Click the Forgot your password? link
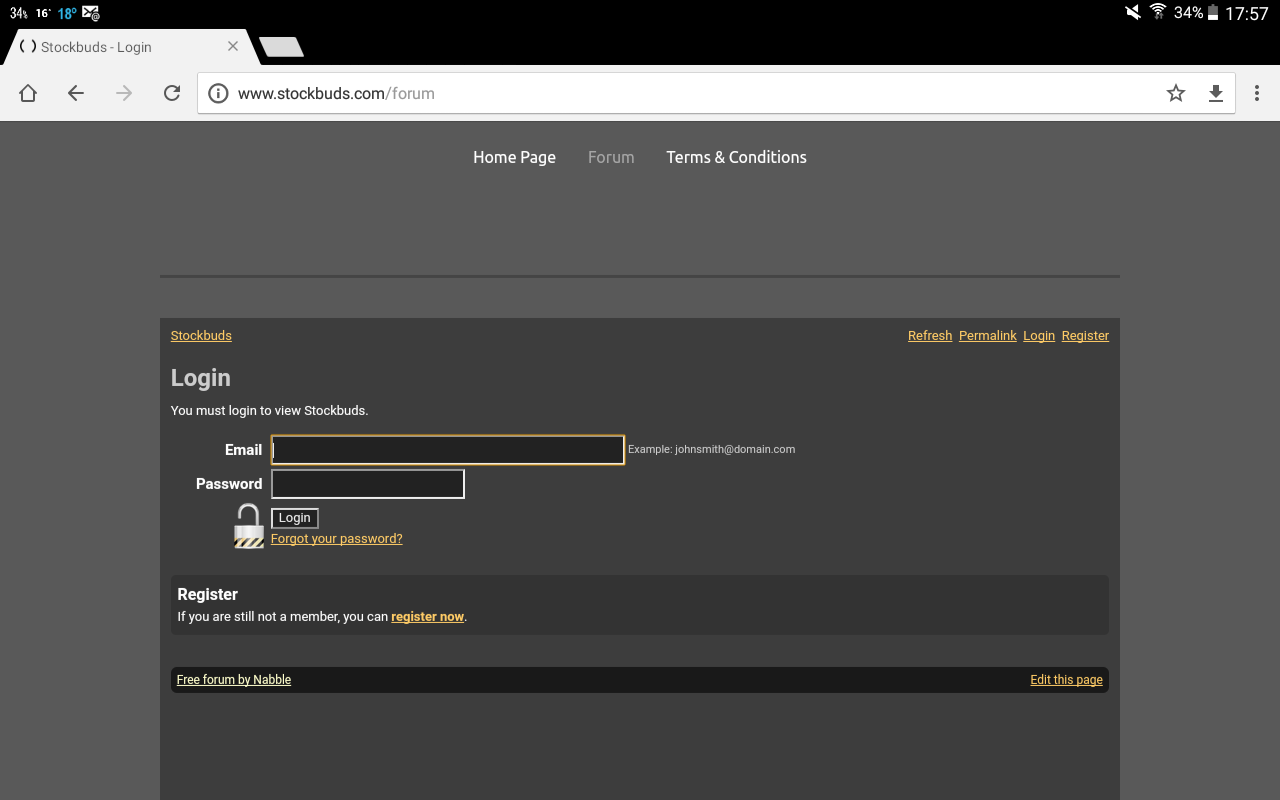Screen dimensions: 1280x800 336,539
